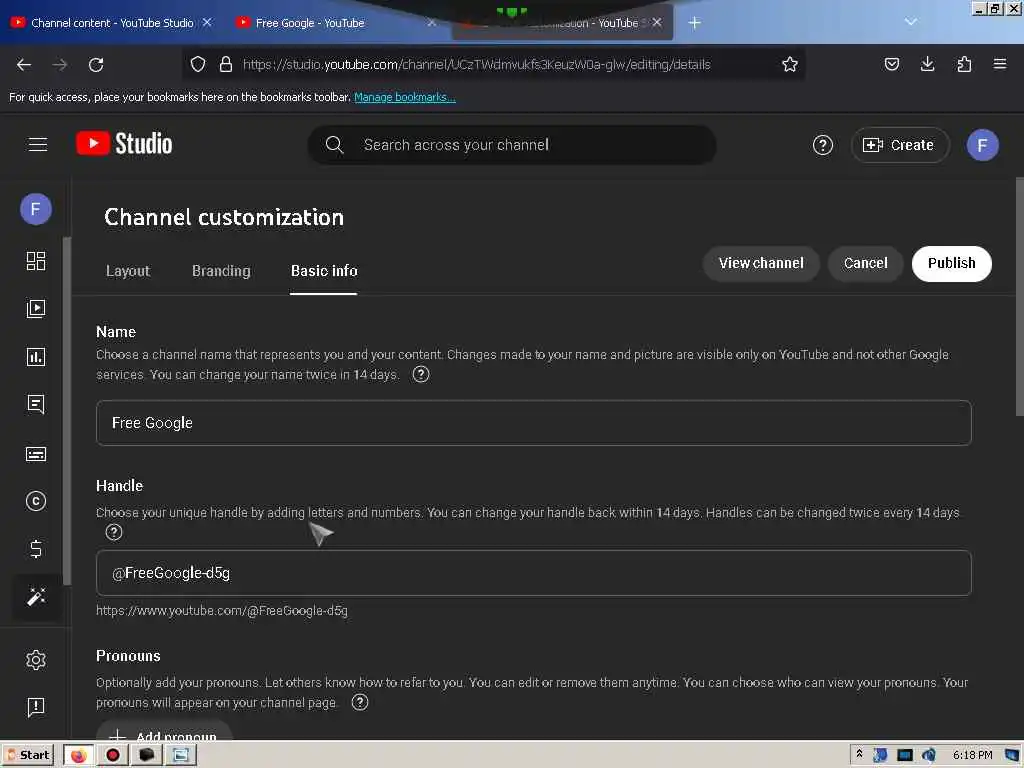Click red record icon in taskbar
Screen dimensions: 1024x768
click(x=113, y=756)
